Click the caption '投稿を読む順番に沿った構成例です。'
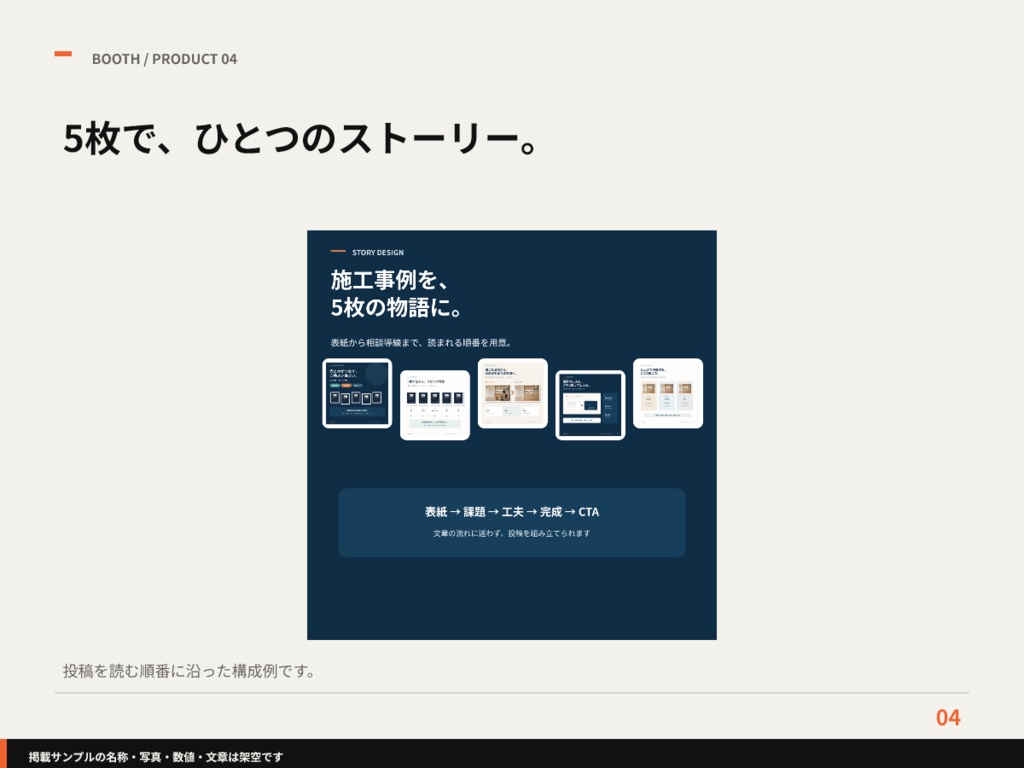 [189, 671]
